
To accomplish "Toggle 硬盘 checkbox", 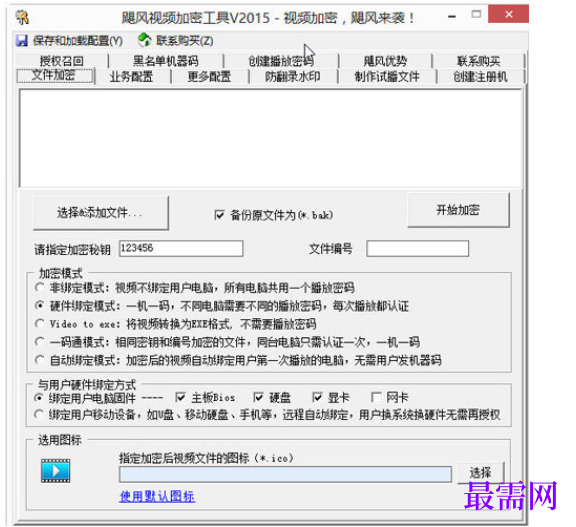I will tap(259, 397).
